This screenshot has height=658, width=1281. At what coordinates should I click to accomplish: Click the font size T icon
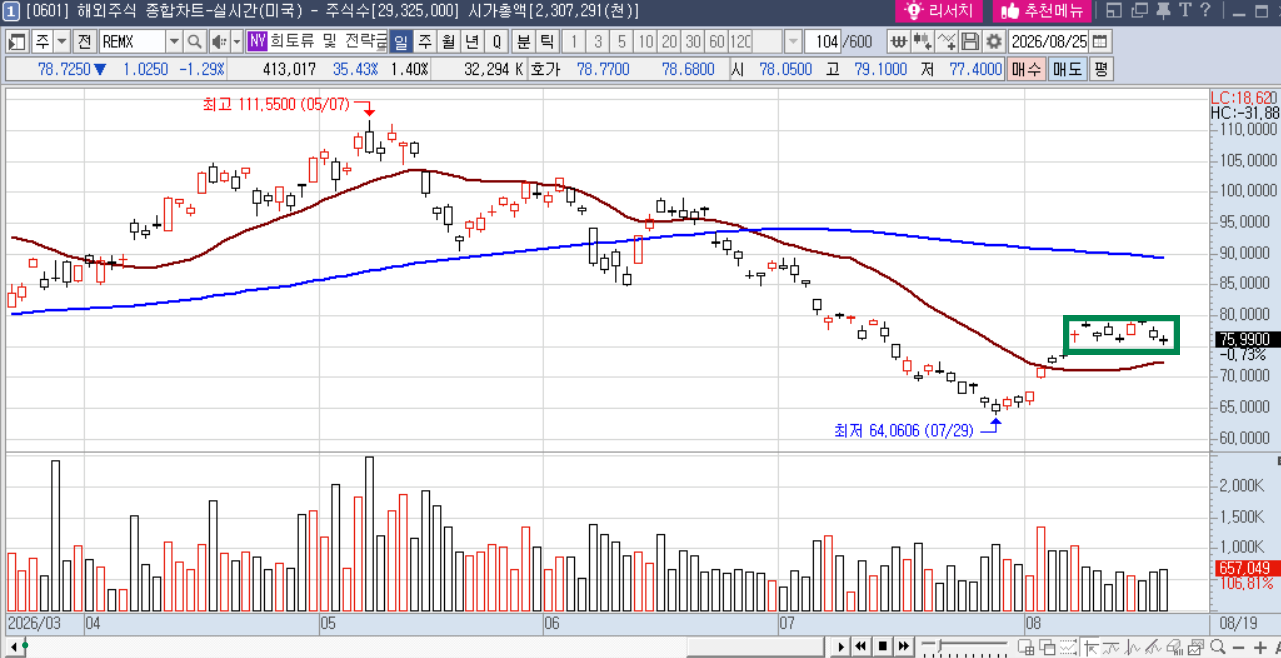click(1185, 11)
